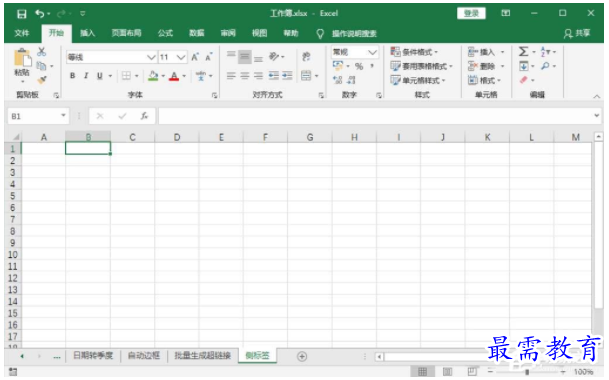Click the Insert Function fx icon
Screen dimensions: 609x380
click(144, 116)
